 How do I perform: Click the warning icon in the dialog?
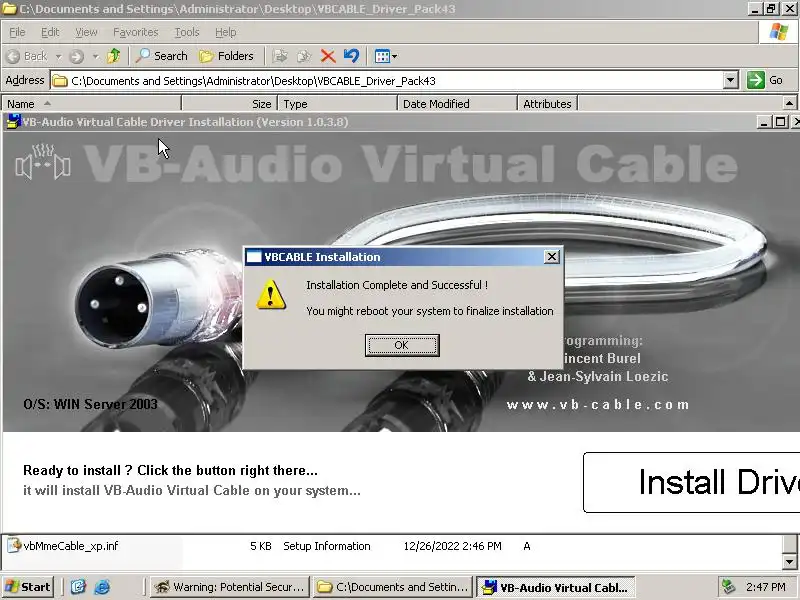(271, 294)
